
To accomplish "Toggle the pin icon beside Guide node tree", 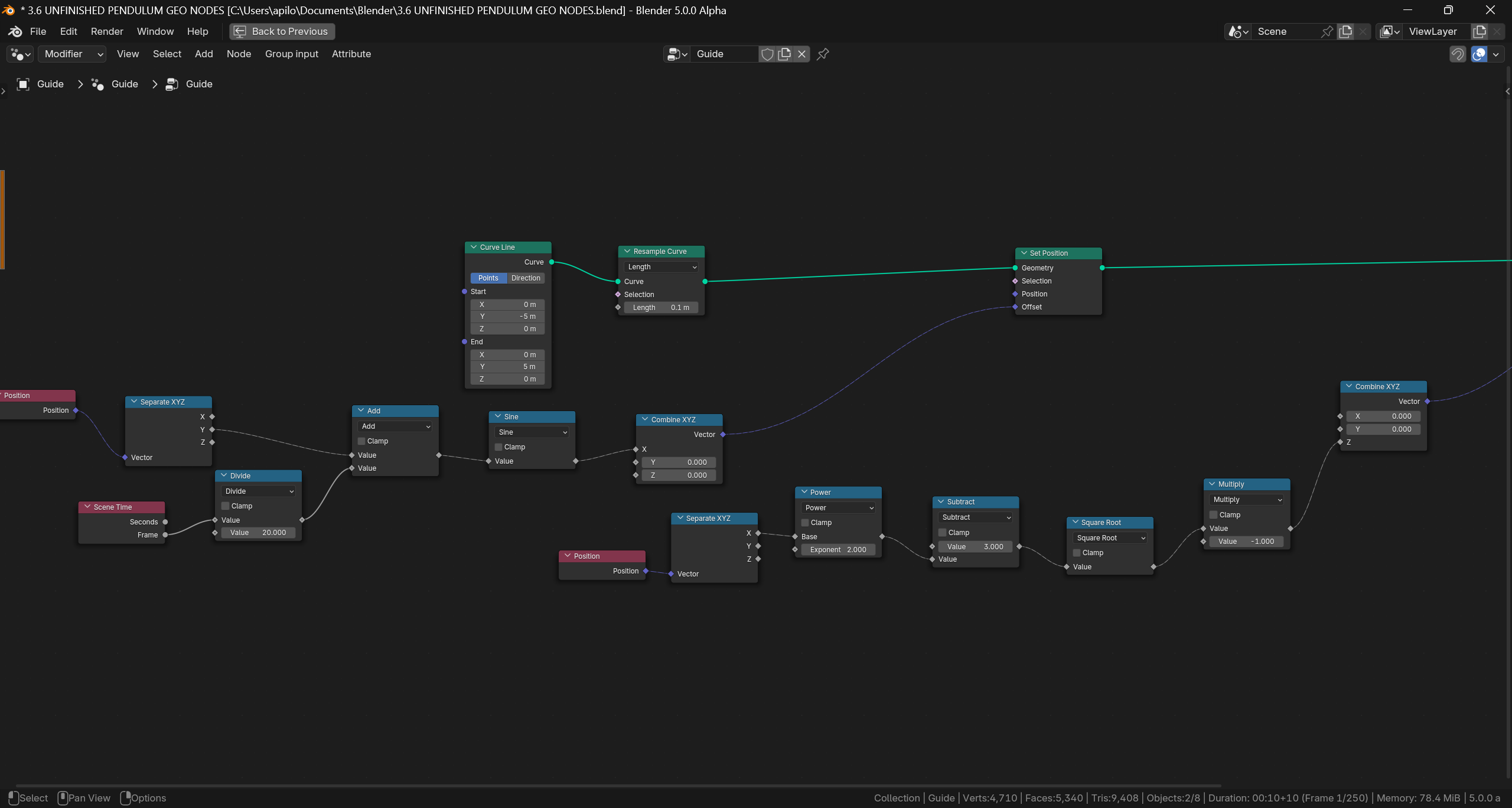I will [823, 54].
